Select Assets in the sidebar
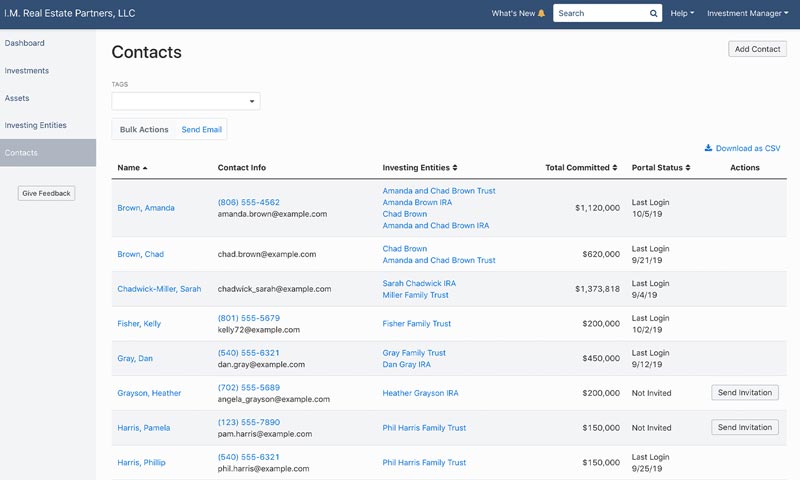 [x=17, y=98]
